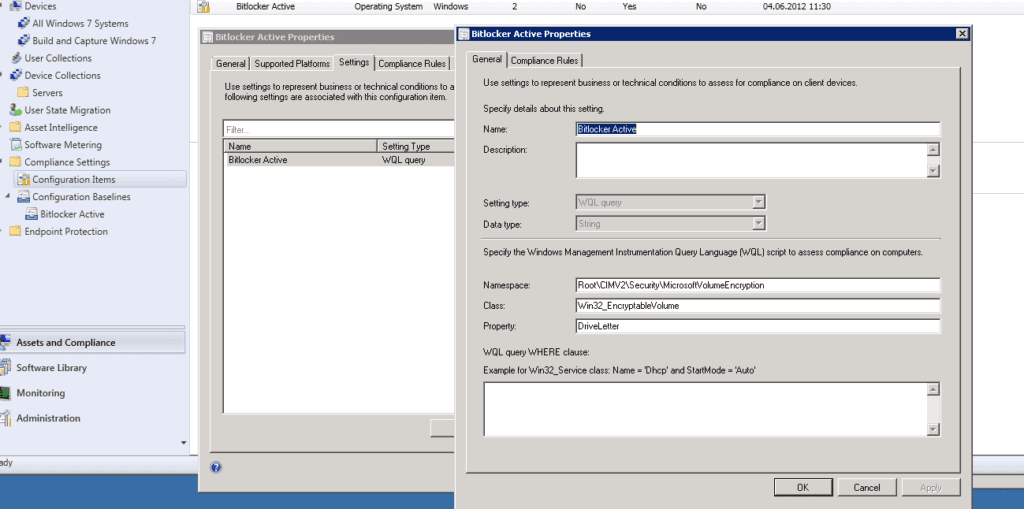Click Compliance Settings folder icon
Viewport: 1024px width, 509px height.
15,162
